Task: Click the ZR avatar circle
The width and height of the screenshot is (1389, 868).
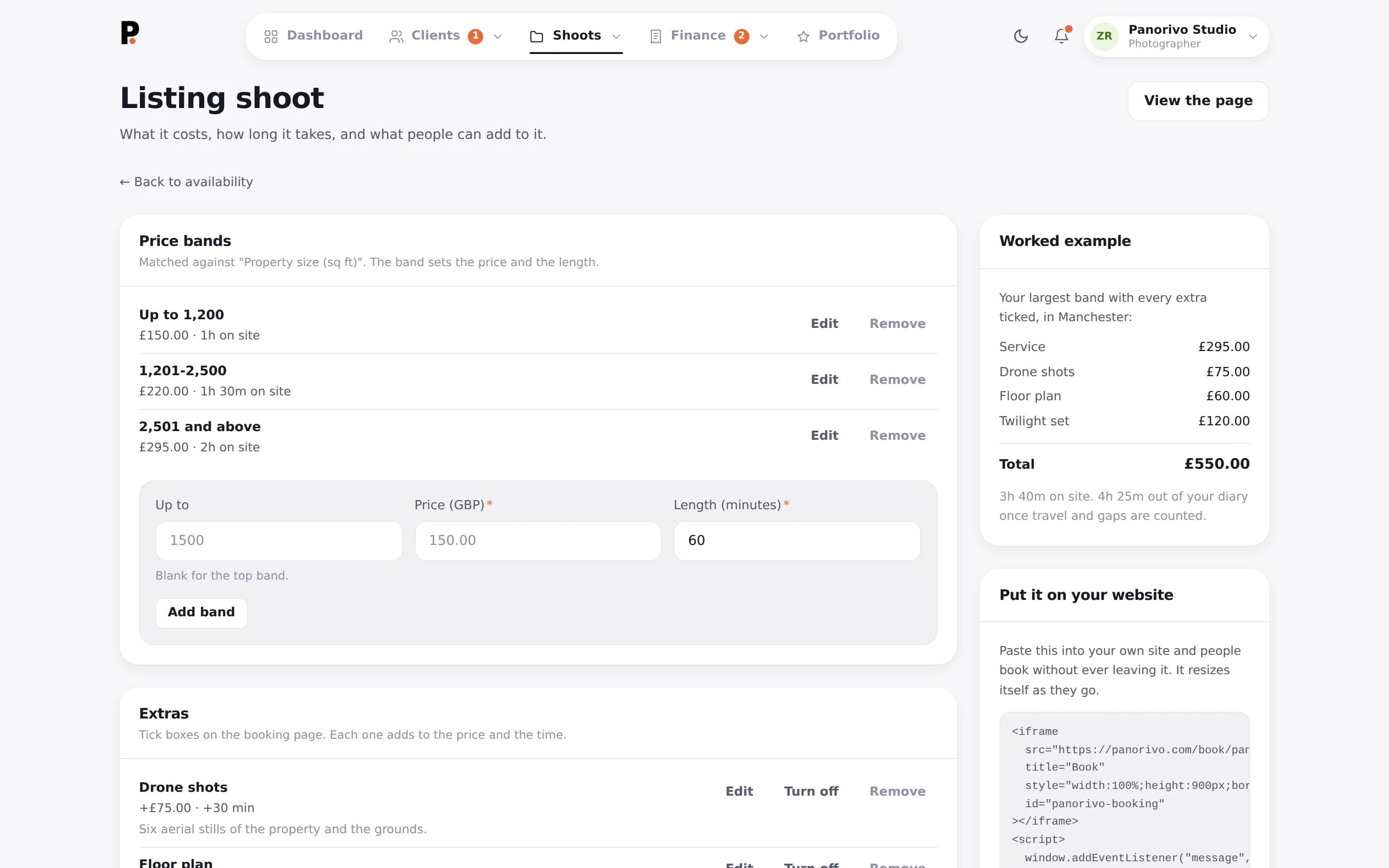Action: (x=1104, y=36)
